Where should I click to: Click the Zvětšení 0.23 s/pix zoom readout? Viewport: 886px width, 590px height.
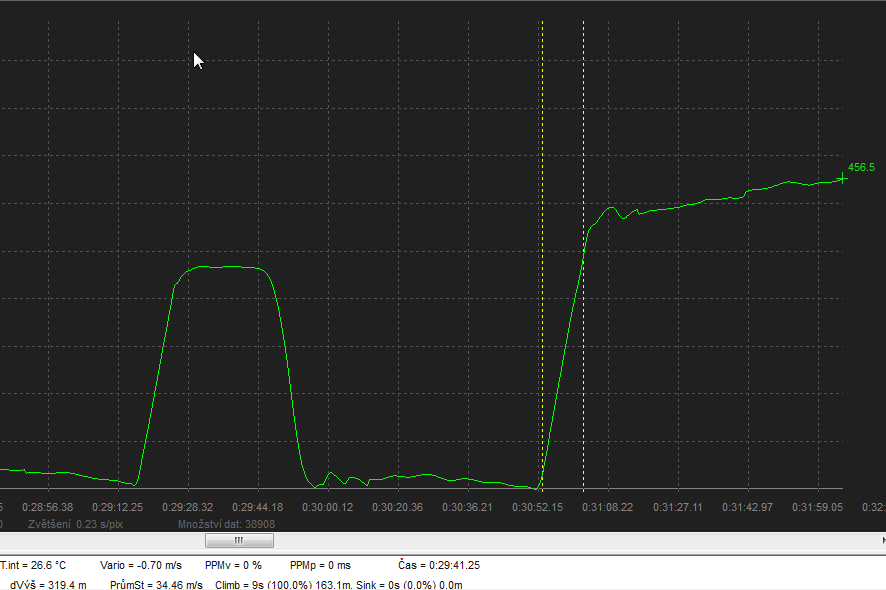pyautogui.click(x=75, y=524)
